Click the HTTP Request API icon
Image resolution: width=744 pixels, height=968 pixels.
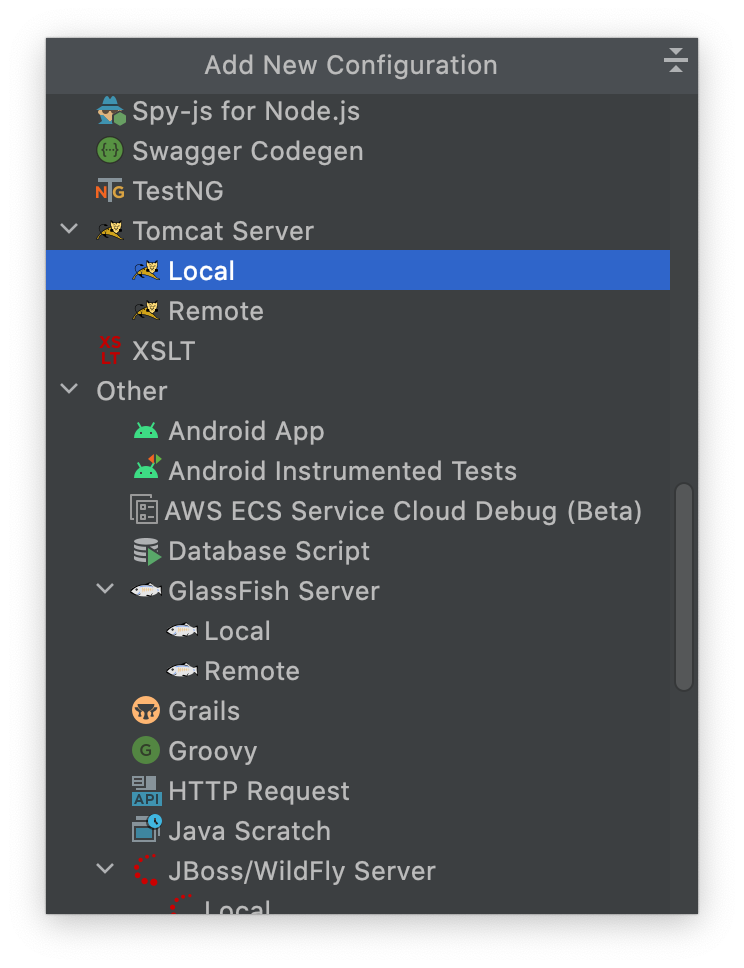(146, 791)
